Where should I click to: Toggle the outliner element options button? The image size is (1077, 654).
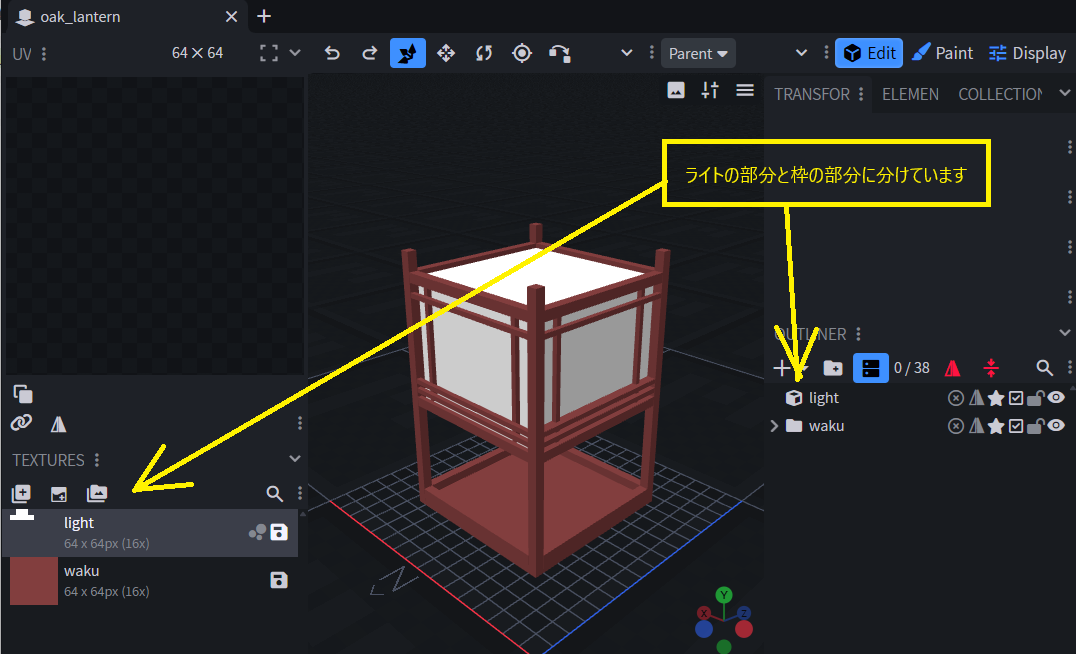pos(870,368)
